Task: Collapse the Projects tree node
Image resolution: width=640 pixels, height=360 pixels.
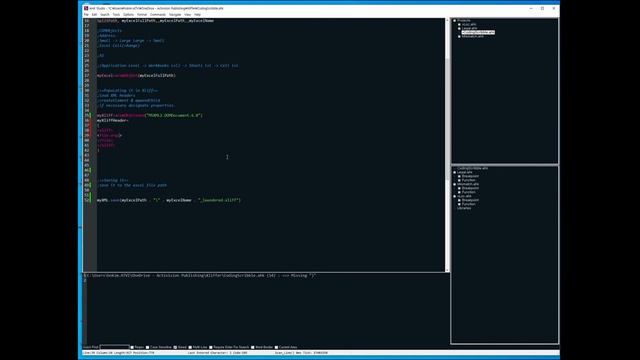Action: [x=455, y=20]
